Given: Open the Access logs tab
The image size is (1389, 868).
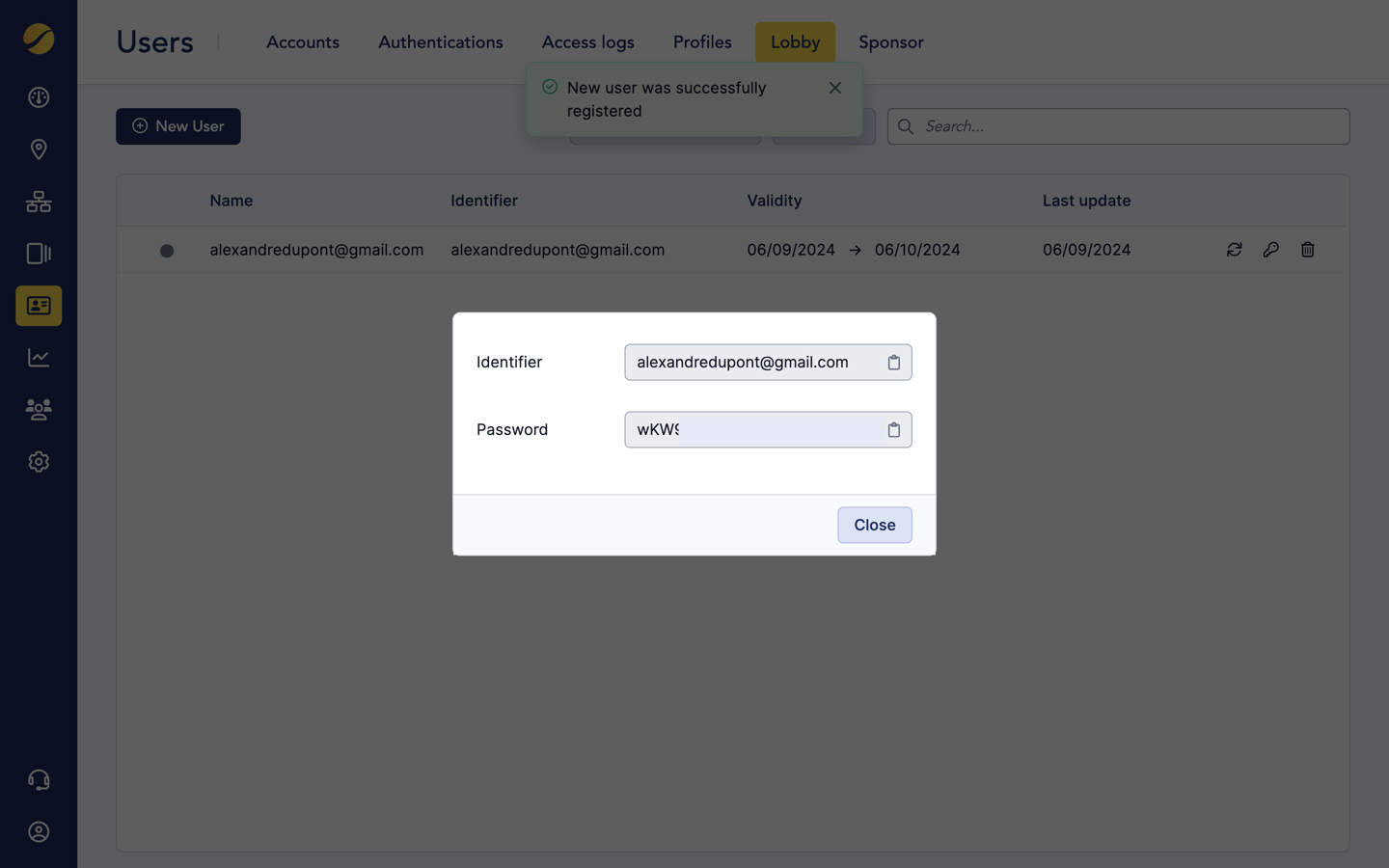Looking at the screenshot, I should click(587, 41).
